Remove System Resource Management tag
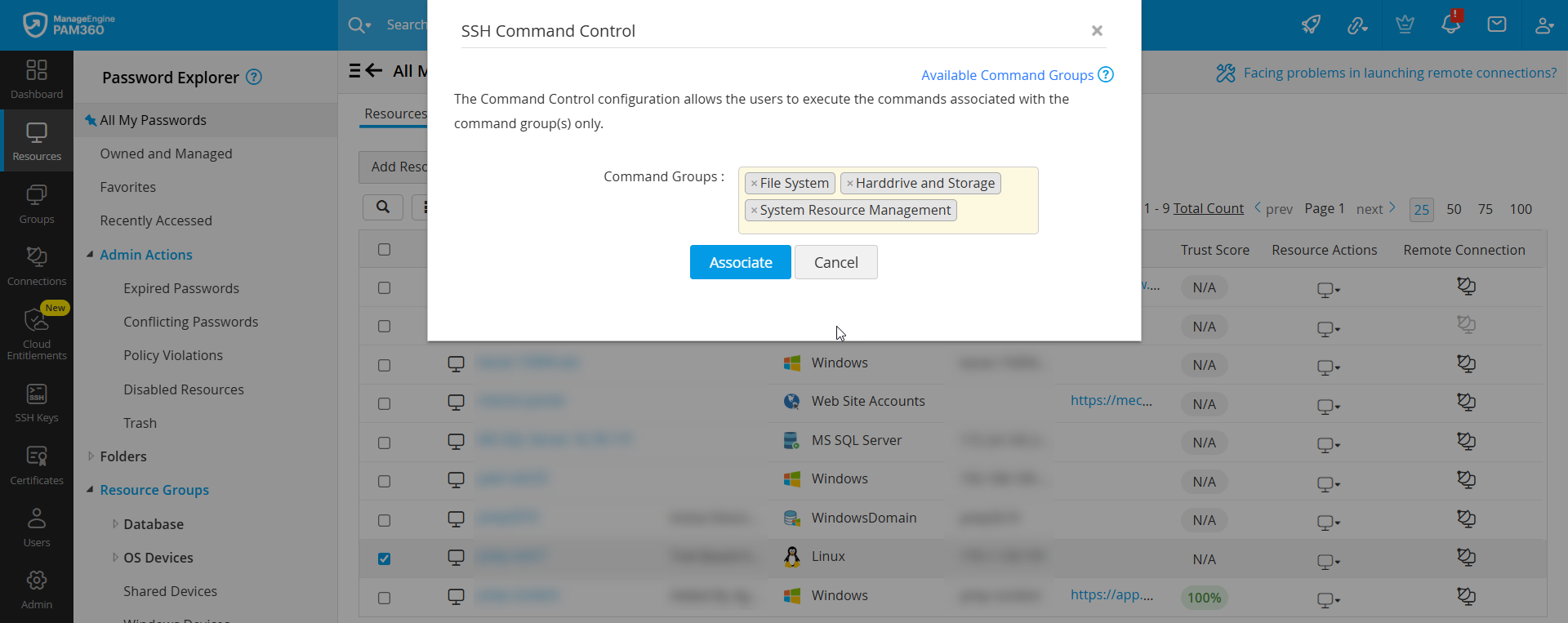 (x=754, y=211)
